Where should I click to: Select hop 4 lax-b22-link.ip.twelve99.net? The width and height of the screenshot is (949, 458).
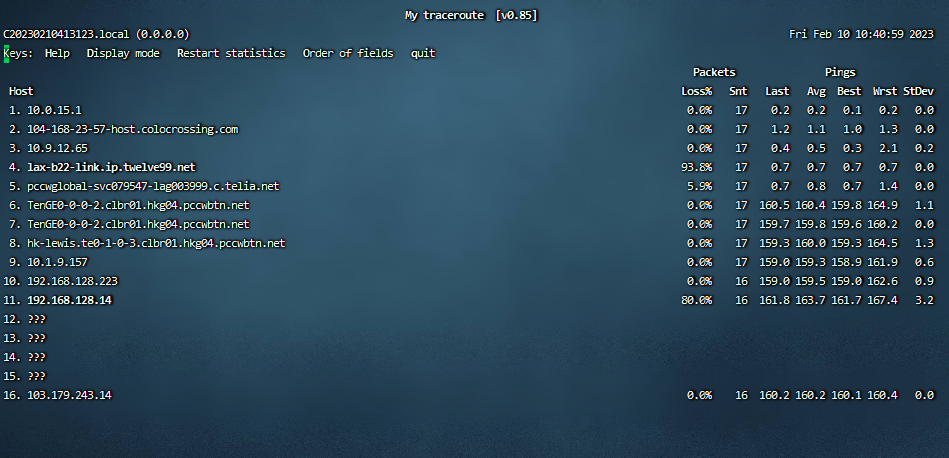click(x=111, y=167)
